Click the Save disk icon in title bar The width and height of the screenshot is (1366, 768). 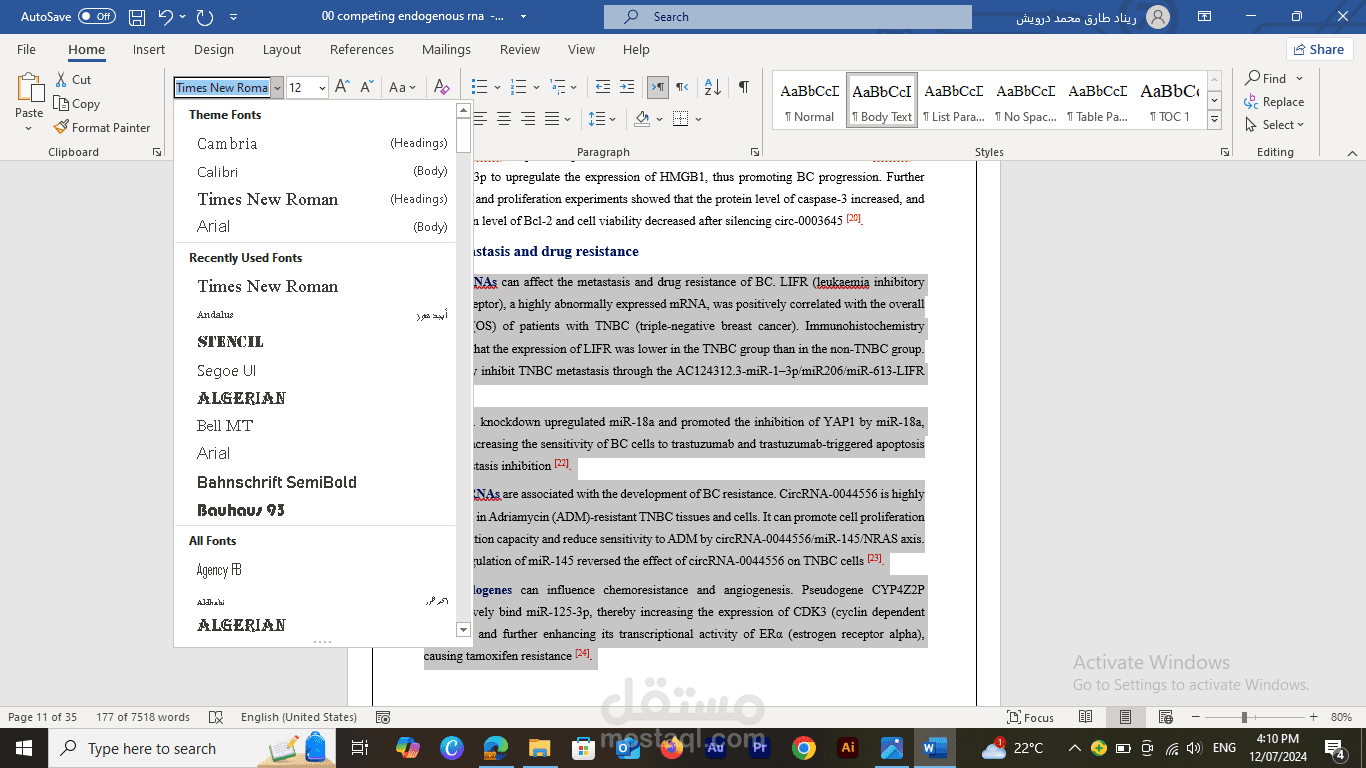pos(137,17)
